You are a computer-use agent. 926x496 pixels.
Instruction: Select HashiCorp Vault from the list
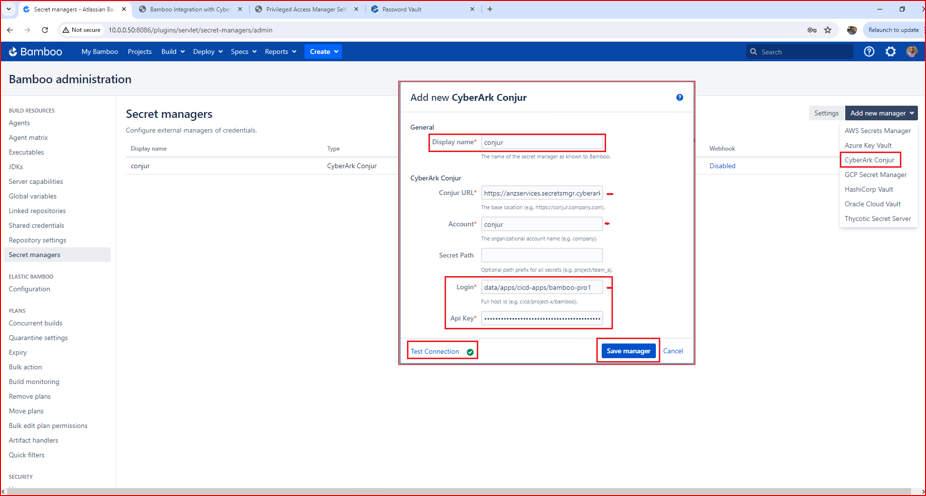[x=869, y=190]
